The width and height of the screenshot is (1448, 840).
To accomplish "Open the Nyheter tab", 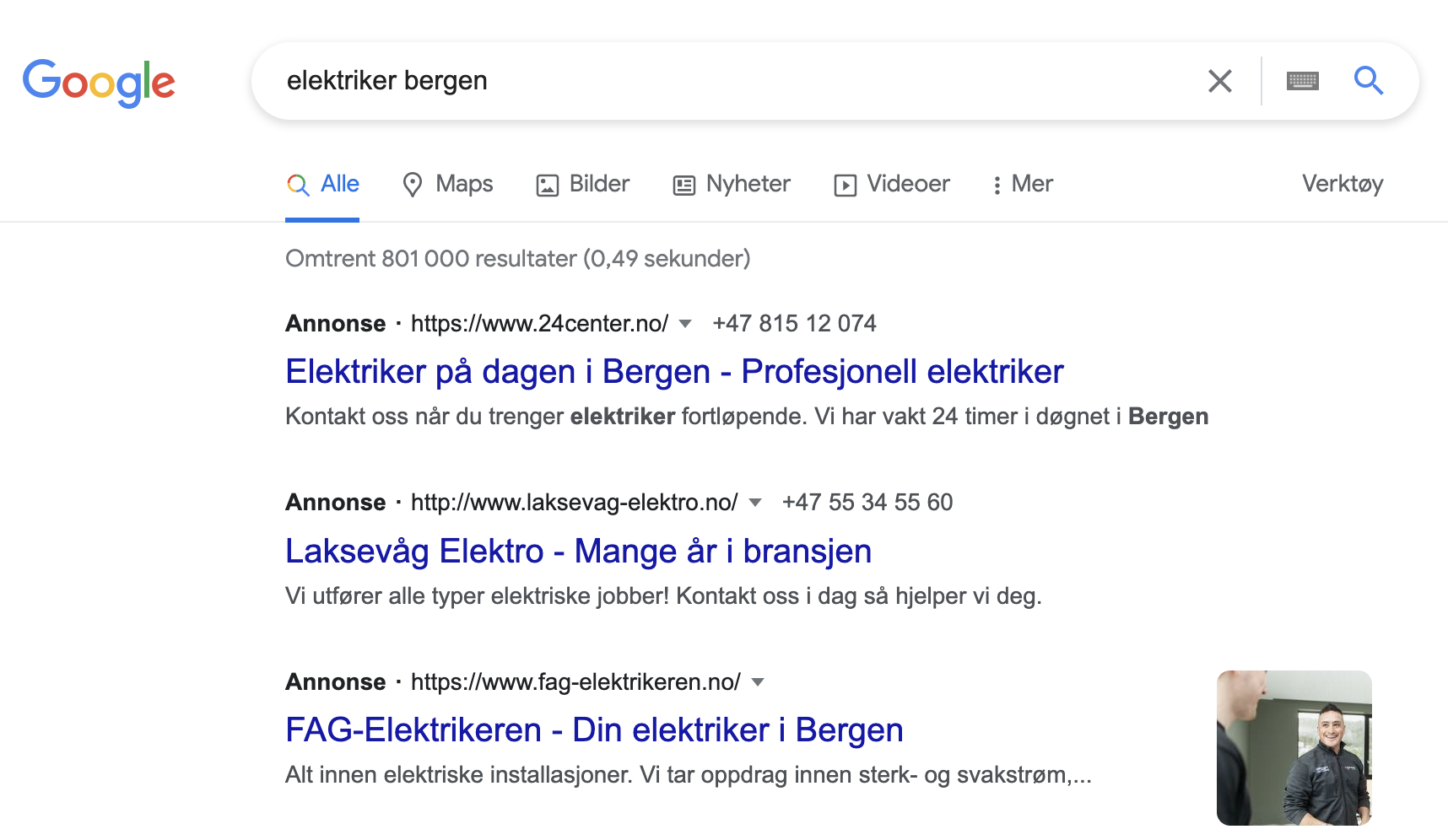I will [731, 184].
